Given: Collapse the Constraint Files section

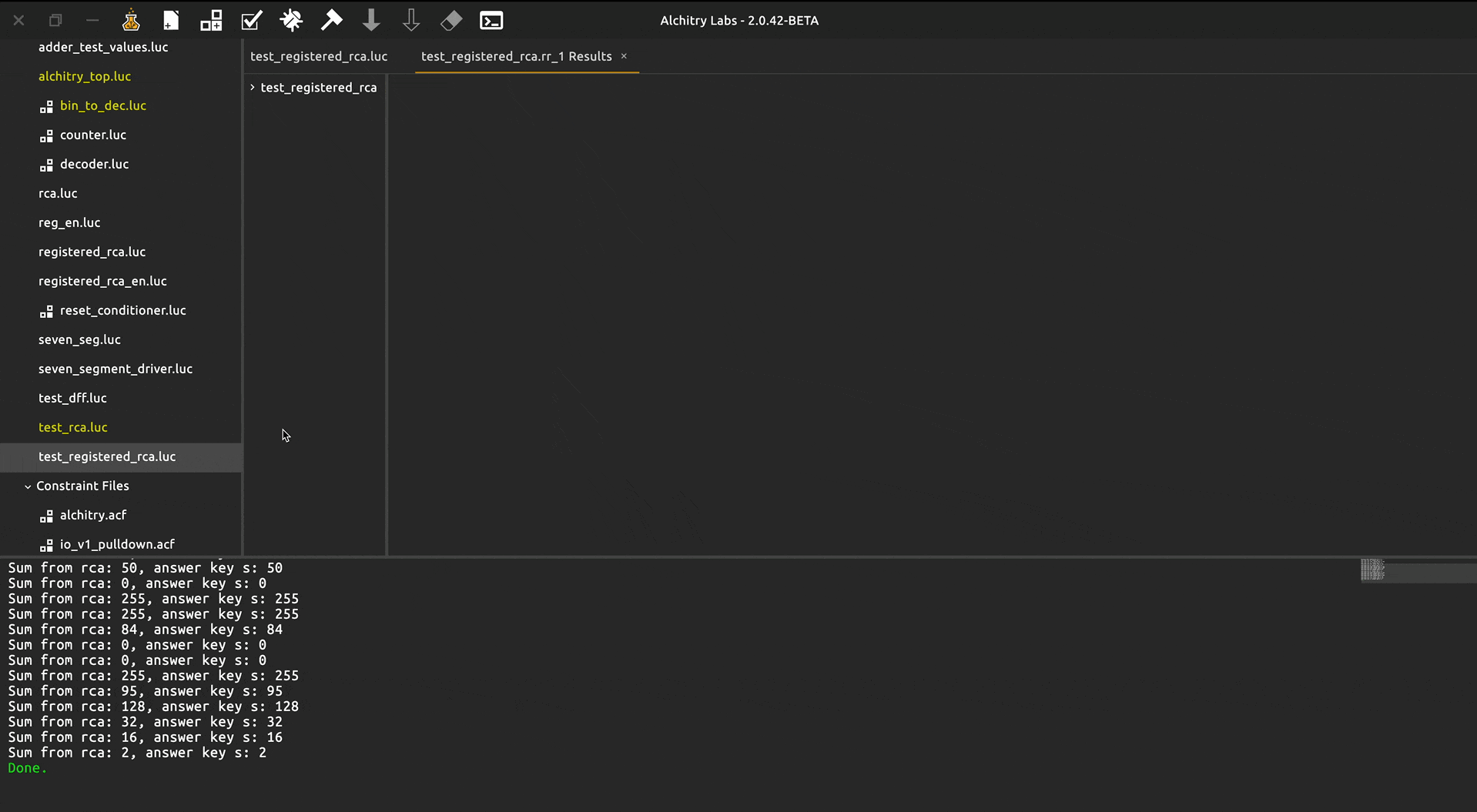Looking at the screenshot, I should pyautogui.click(x=28, y=486).
